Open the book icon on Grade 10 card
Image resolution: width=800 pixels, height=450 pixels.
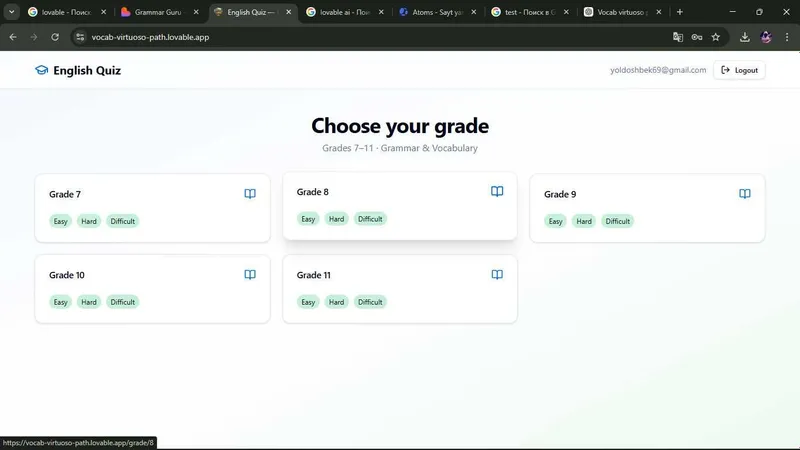point(250,274)
